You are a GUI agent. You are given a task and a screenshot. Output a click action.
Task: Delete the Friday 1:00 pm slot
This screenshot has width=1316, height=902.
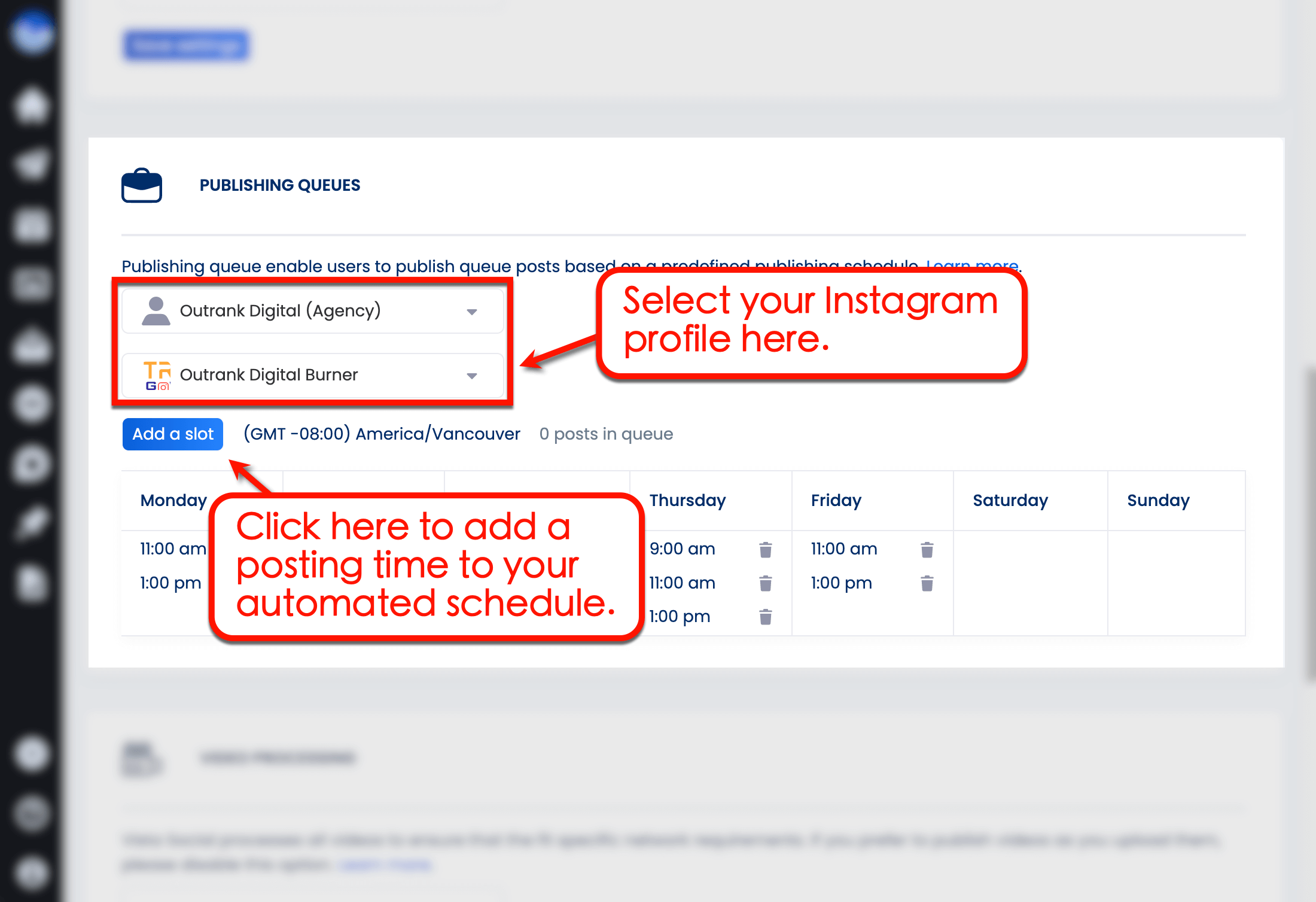[x=927, y=583]
